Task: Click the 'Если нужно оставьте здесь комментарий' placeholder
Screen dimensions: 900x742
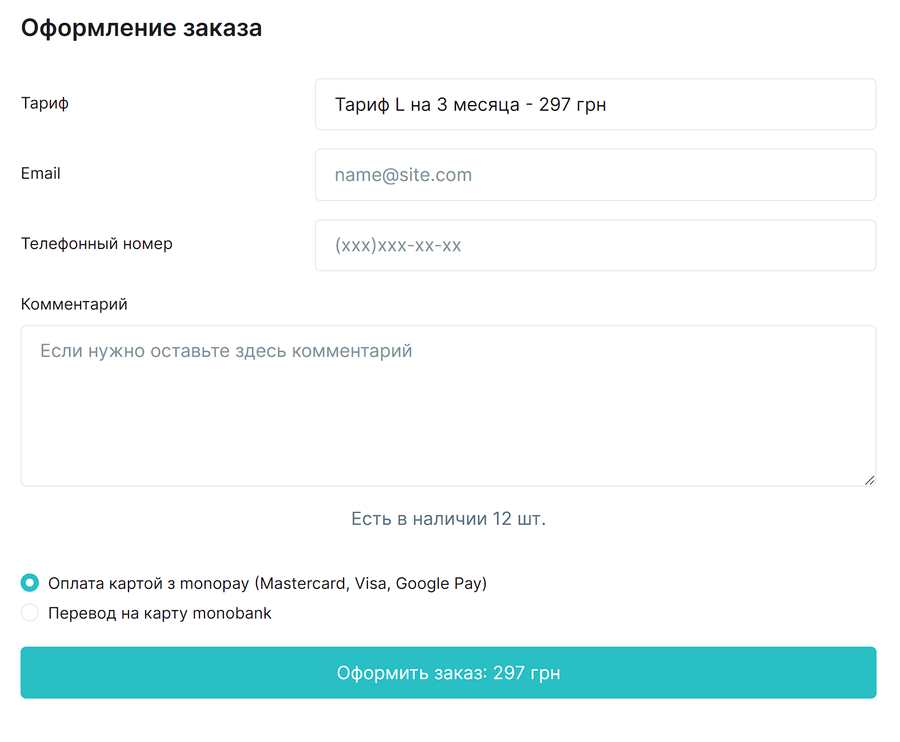Action: coord(226,351)
